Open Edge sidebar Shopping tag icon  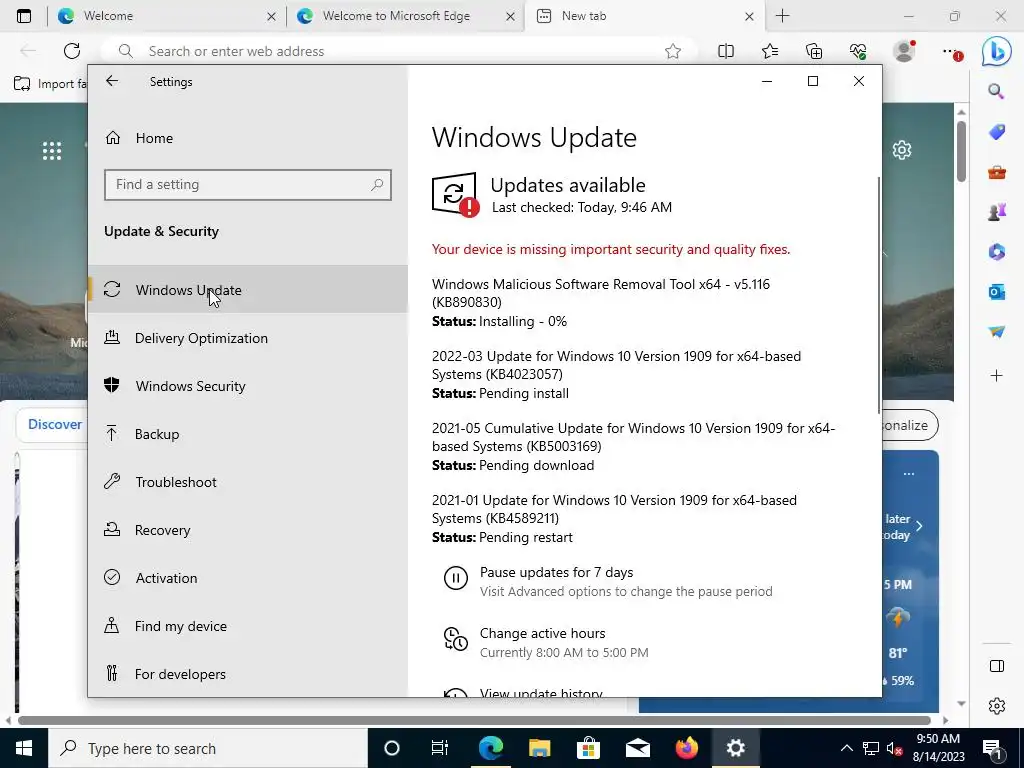pos(997,132)
